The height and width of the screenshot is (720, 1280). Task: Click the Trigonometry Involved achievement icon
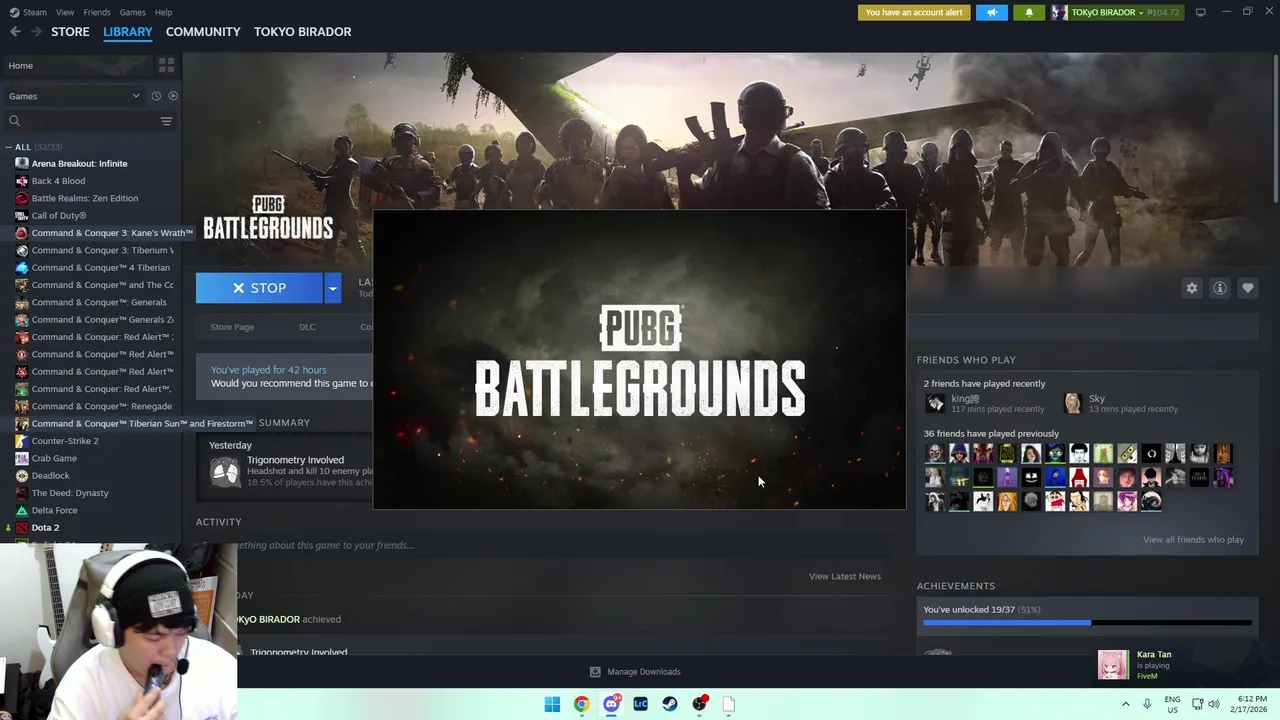tap(226, 471)
